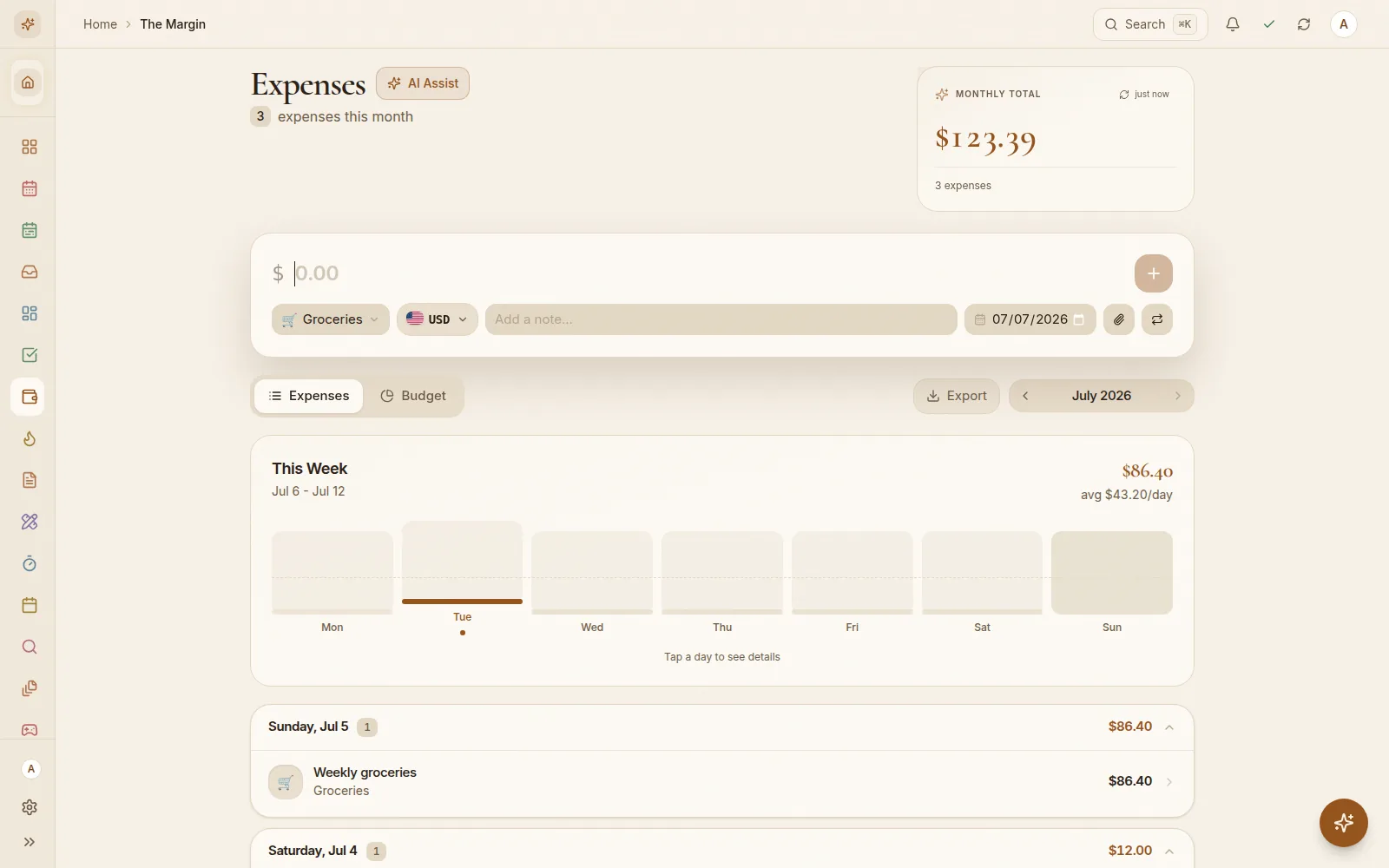Select the Fri bar in weekly chart
This screenshot has height=868, width=1389.
852,573
